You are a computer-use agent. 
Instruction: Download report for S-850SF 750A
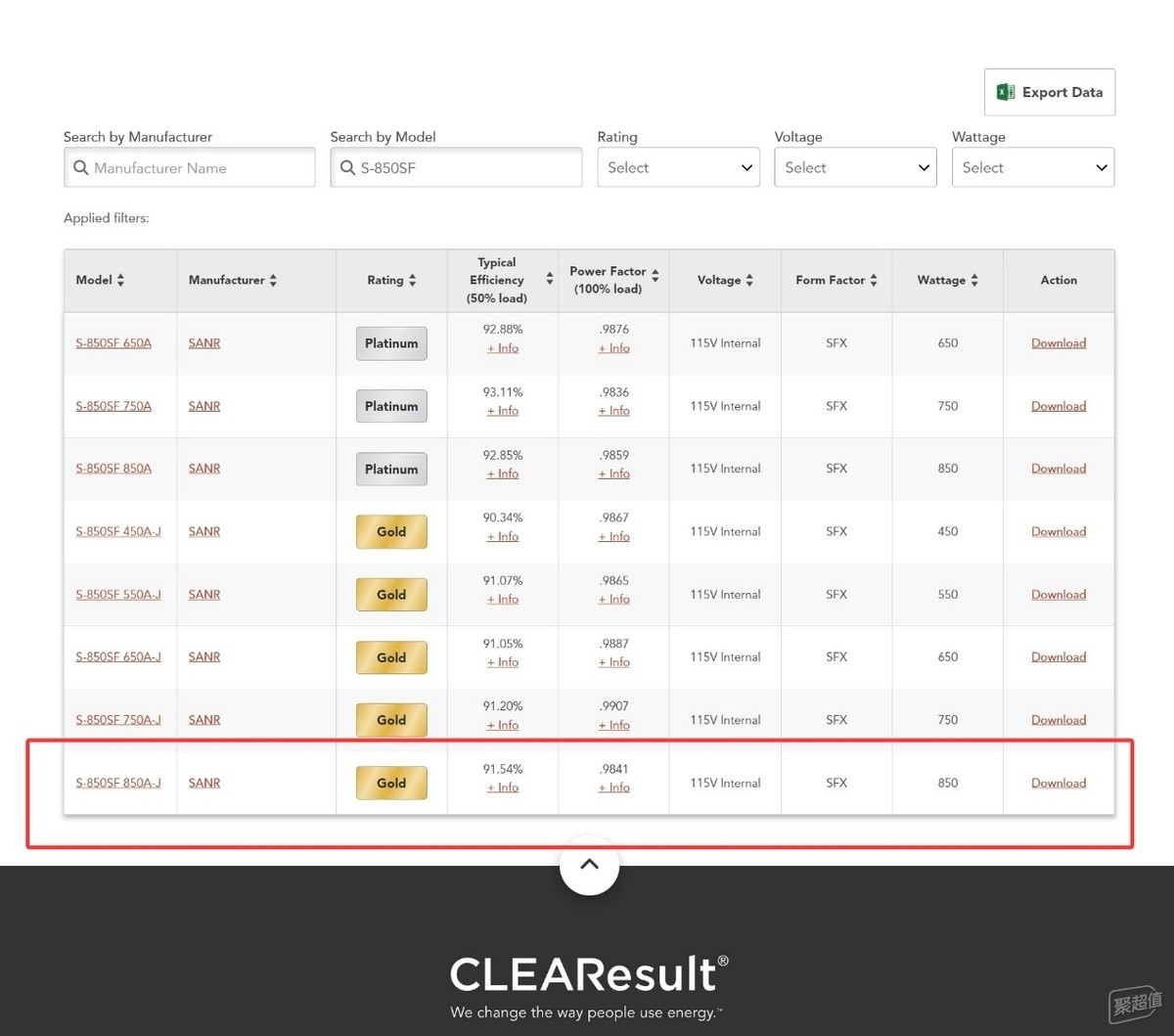(1059, 406)
